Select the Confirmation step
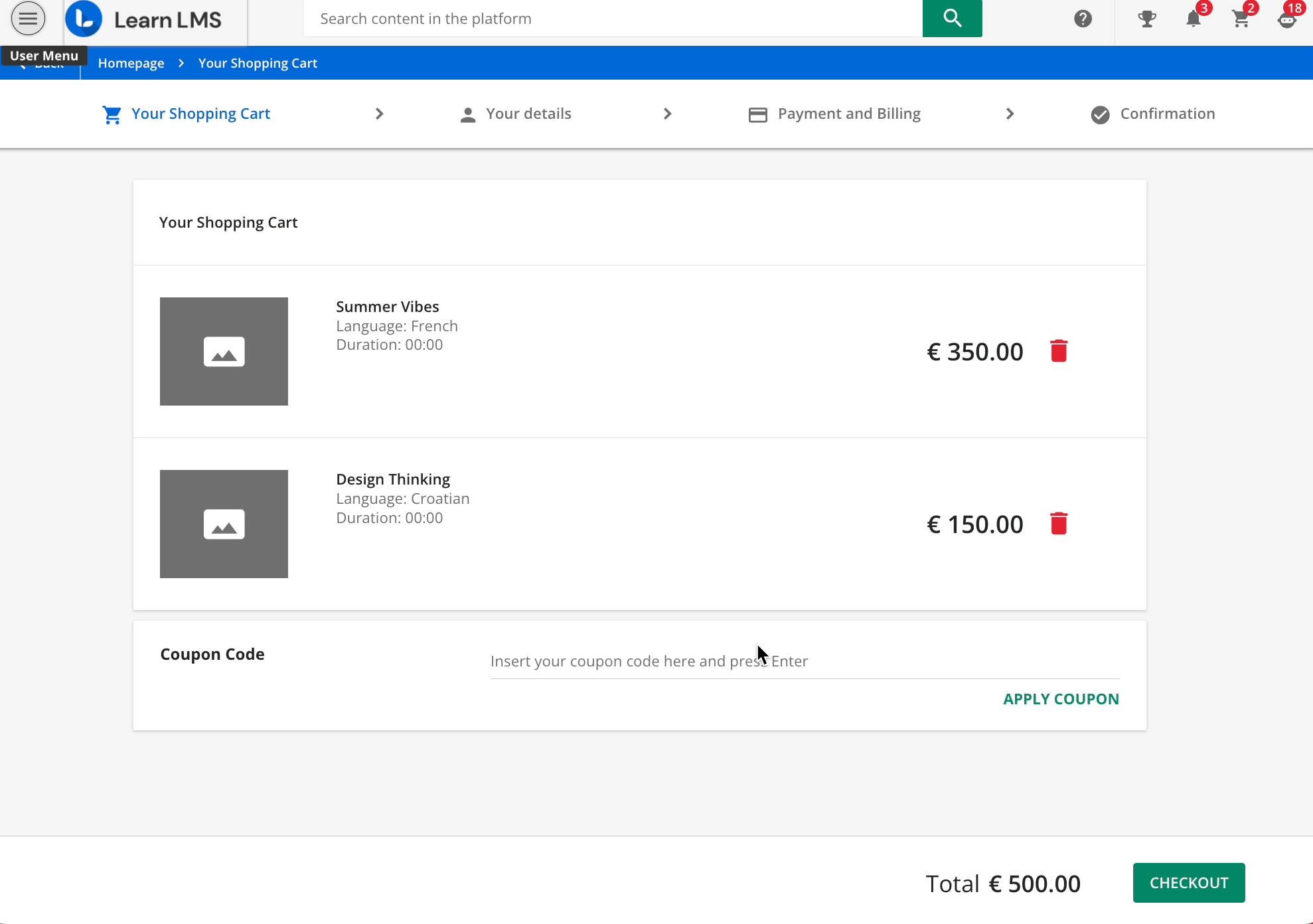Image resolution: width=1313 pixels, height=924 pixels. (1167, 114)
